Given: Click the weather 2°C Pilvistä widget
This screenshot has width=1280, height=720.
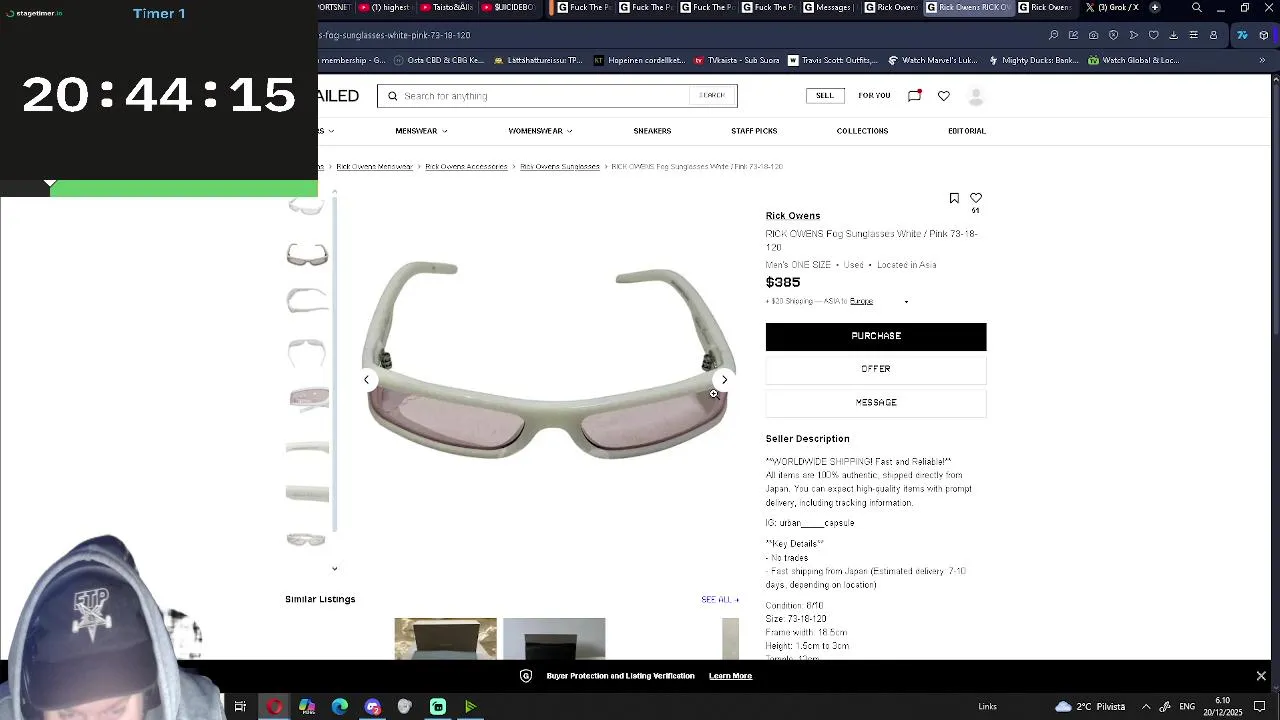Looking at the screenshot, I should tap(1090, 707).
